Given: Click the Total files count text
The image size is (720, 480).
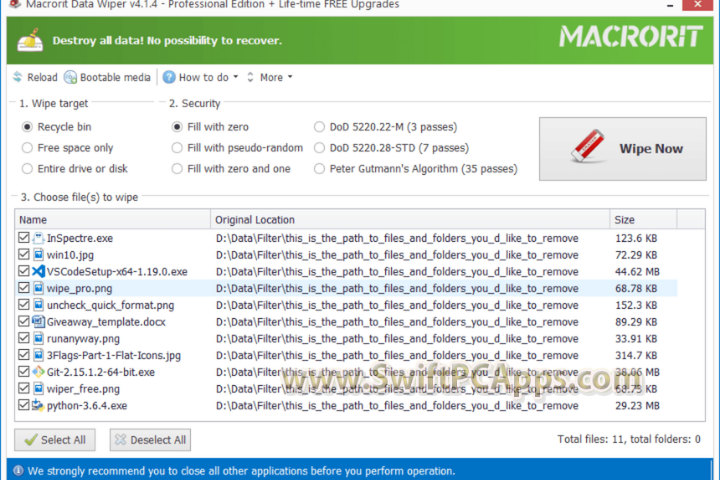Looking at the screenshot, I should [x=629, y=439].
